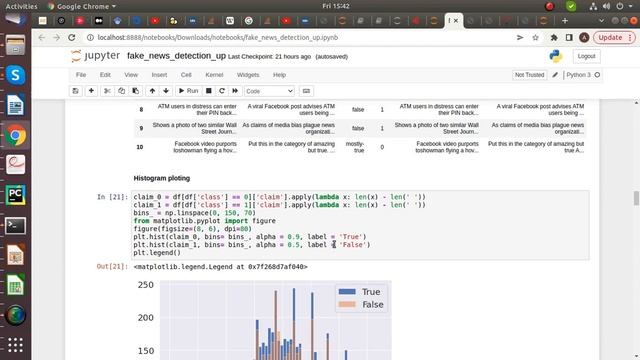Move selected cell up arrow

pyautogui.click(x=152, y=91)
